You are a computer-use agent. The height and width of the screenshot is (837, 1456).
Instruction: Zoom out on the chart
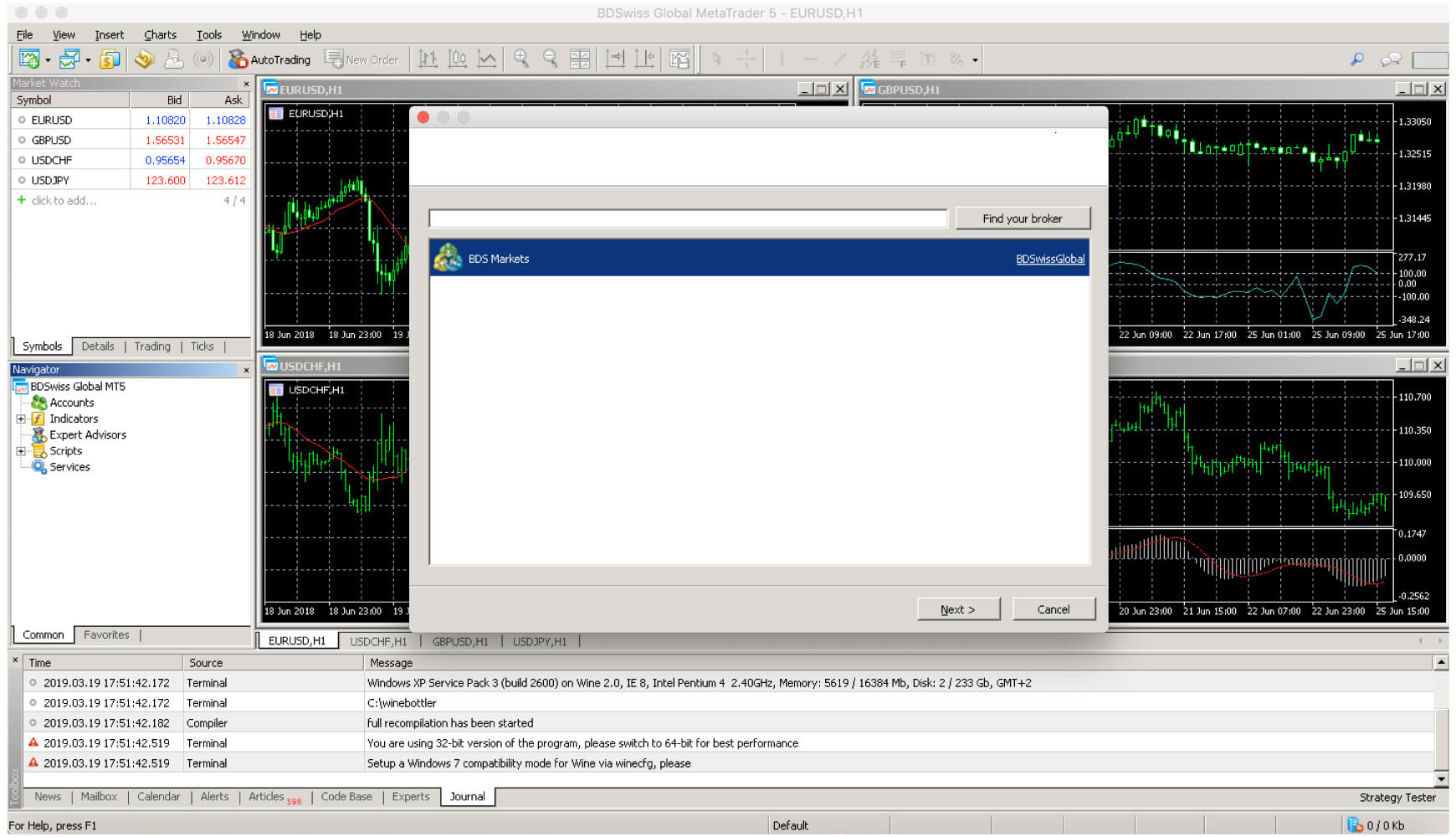click(x=550, y=59)
